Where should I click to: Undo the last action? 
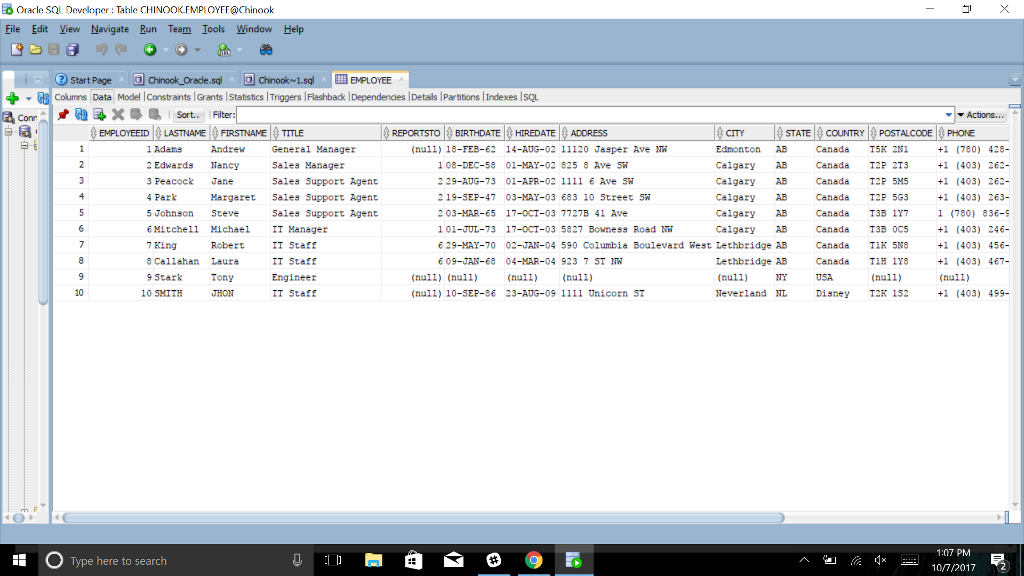pyautogui.click(x=101, y=49)
